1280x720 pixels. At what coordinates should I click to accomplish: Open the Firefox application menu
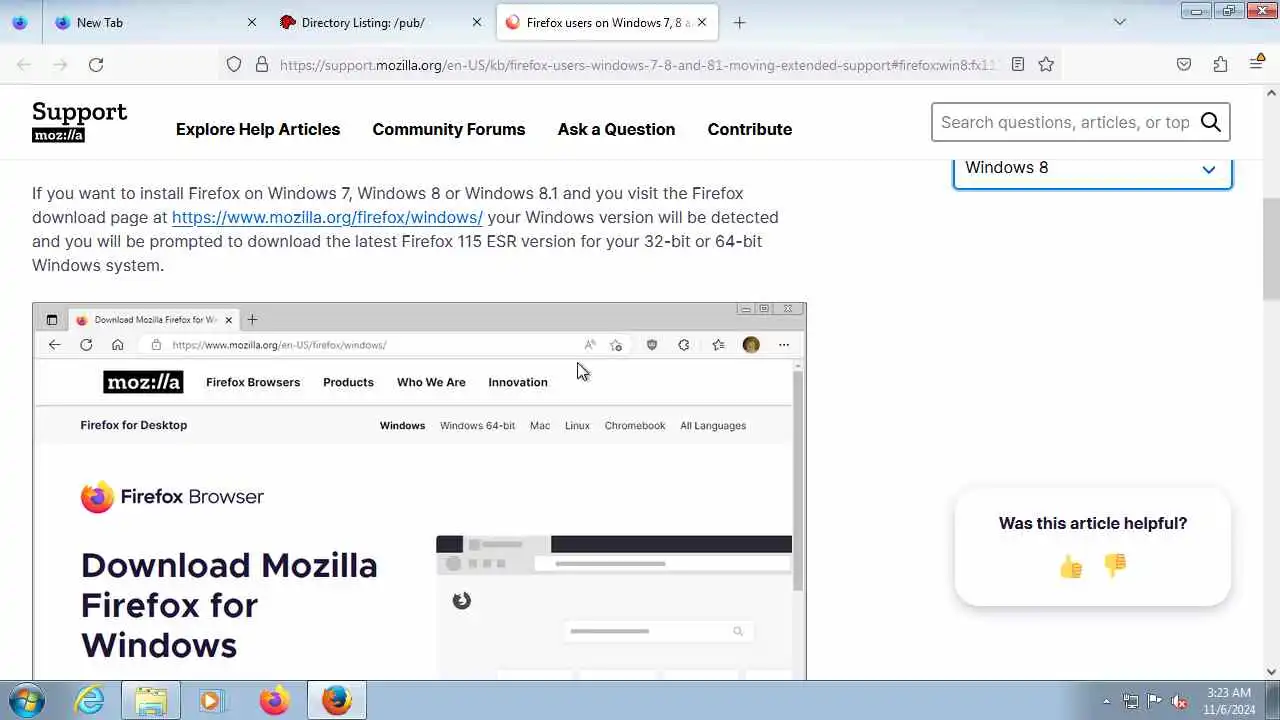point(1256,64)
